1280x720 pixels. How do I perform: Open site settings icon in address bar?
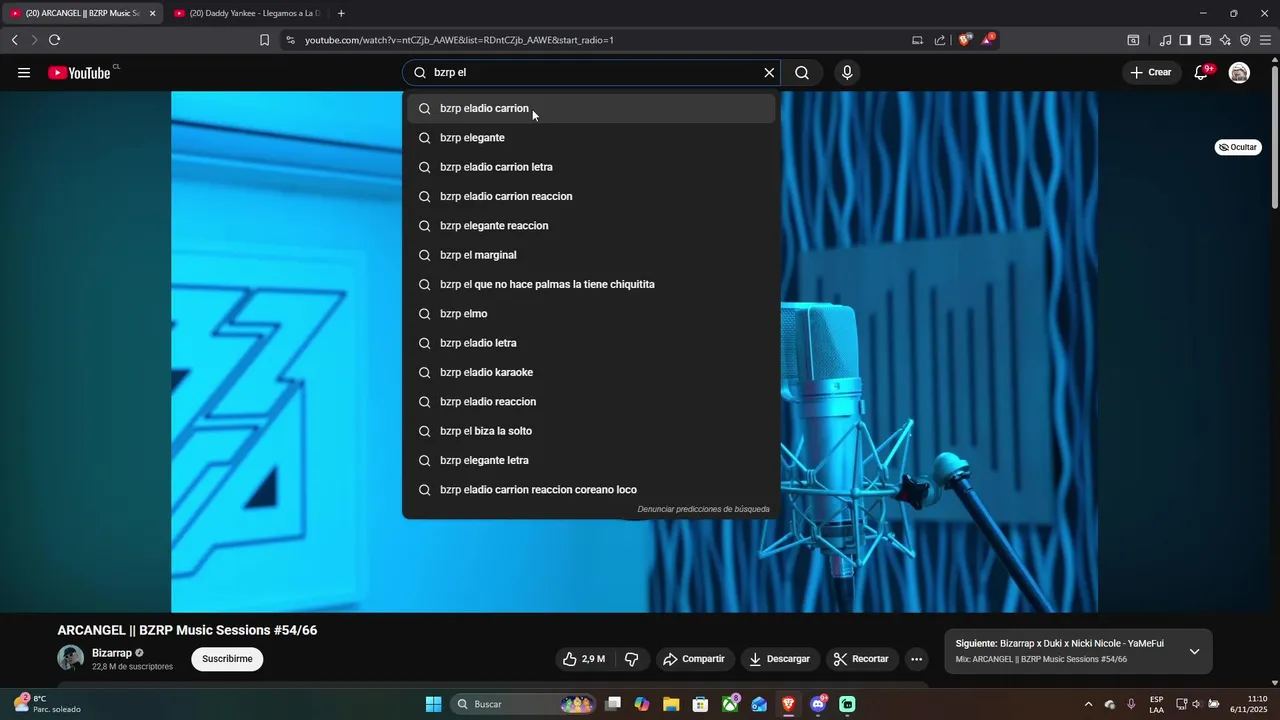coord(290,40)
